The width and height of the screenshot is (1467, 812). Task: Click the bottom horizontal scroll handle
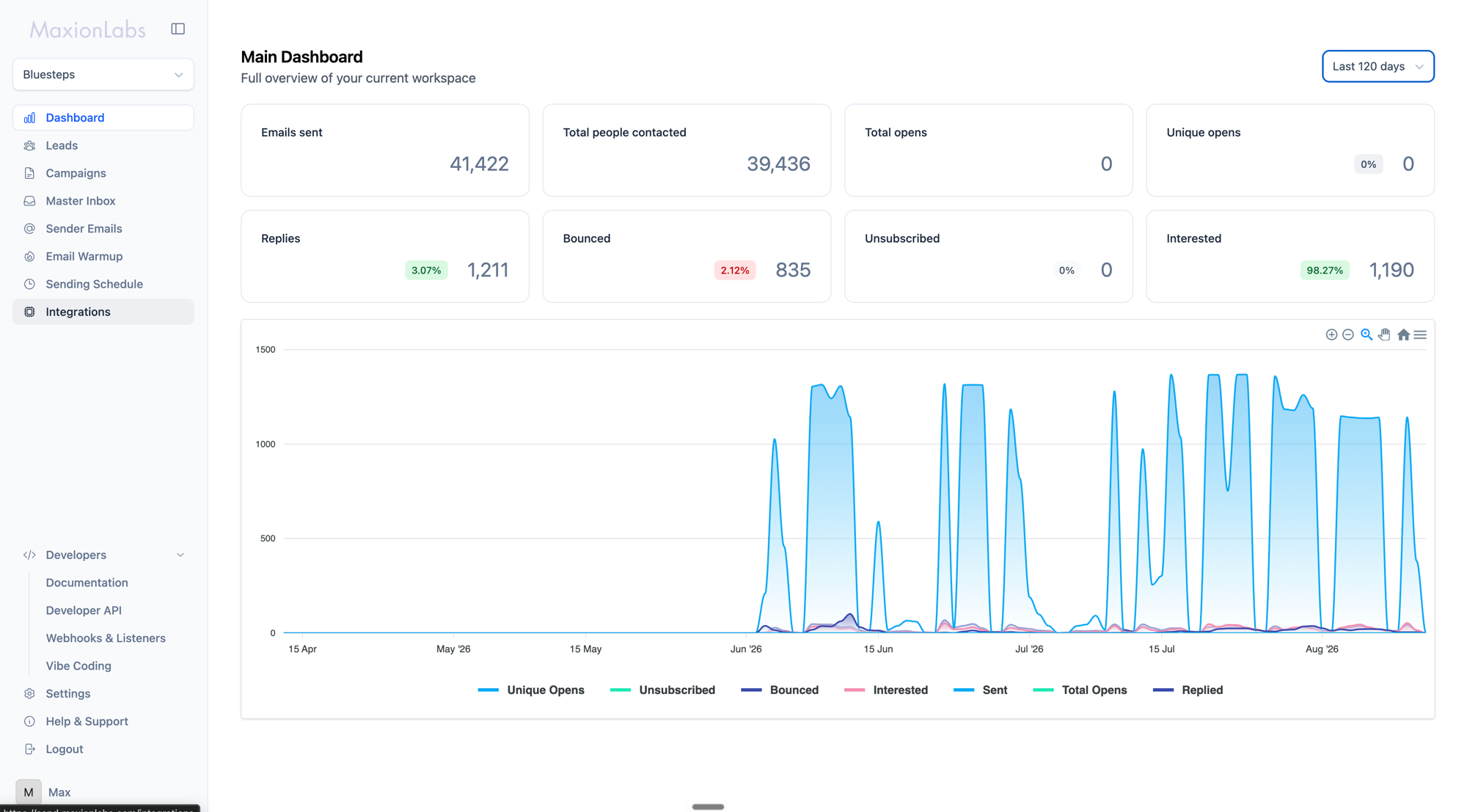point(708,807)
